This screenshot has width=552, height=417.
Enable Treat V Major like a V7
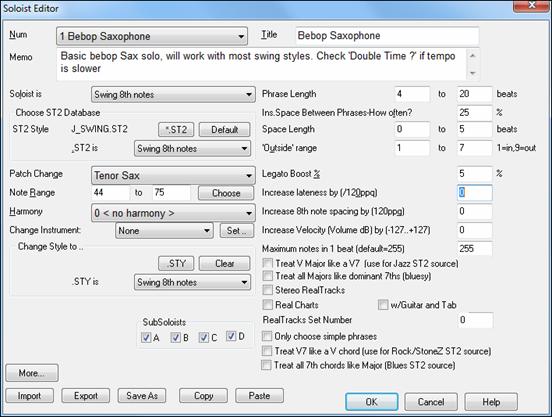point(268,263)
